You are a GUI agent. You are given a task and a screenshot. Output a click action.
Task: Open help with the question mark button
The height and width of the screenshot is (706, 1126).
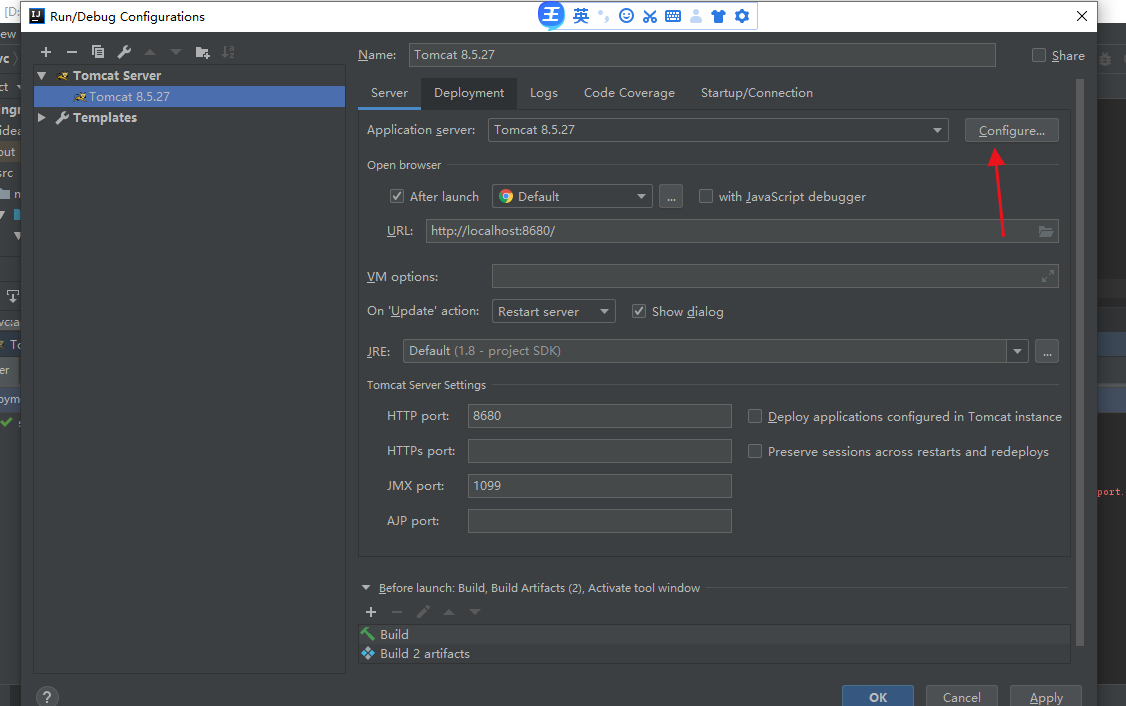[x=47, y=697]
